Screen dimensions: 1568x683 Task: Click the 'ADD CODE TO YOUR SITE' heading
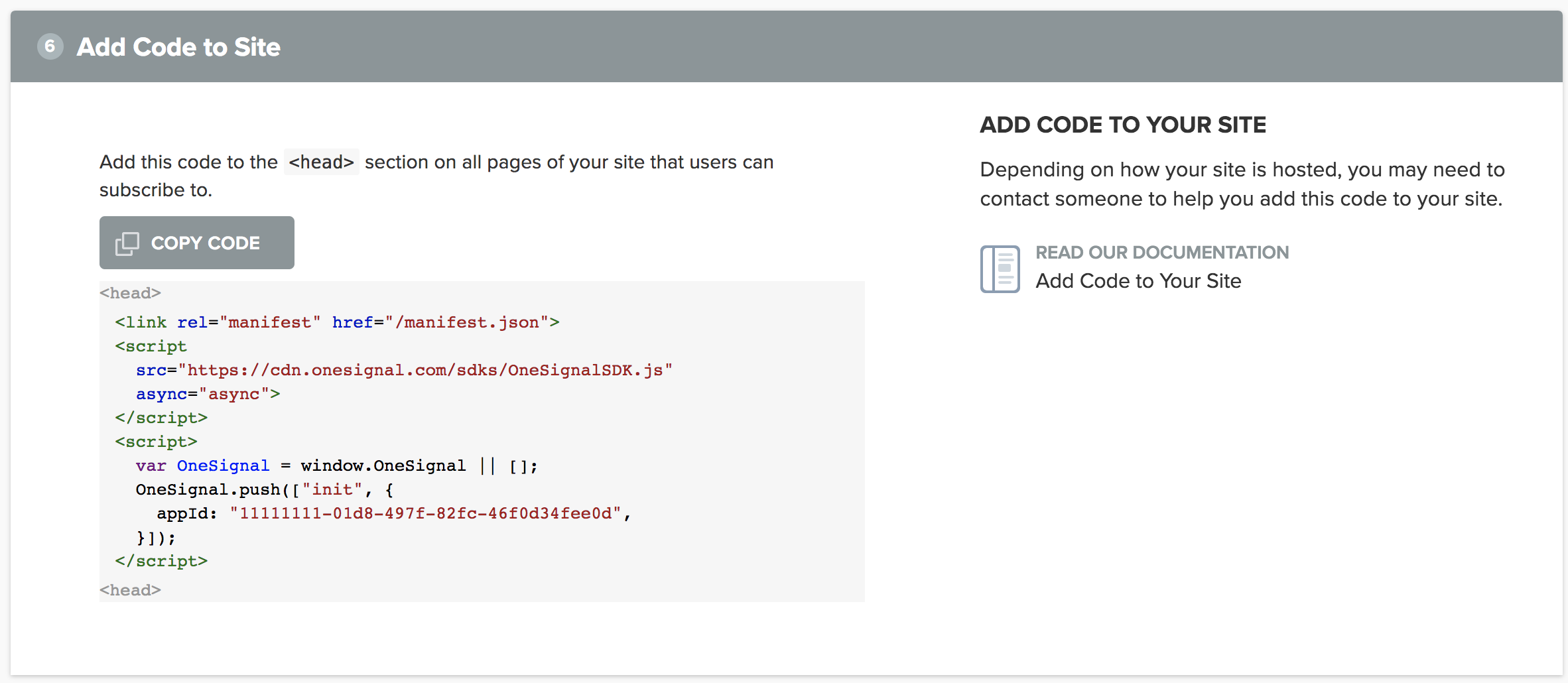(1123, 125)
